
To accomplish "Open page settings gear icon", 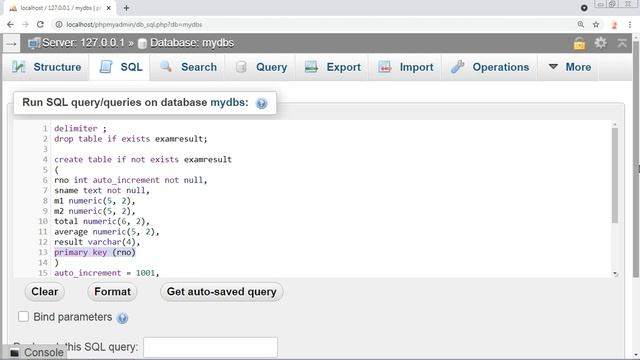I will coord(600,42).
